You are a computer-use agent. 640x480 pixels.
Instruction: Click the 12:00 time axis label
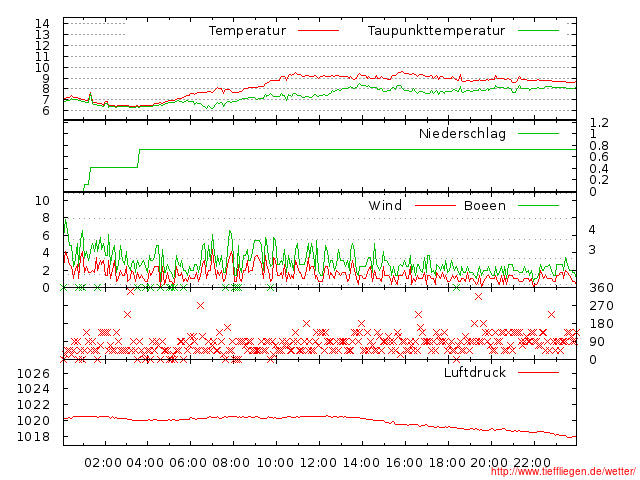(x=318, y=463)
